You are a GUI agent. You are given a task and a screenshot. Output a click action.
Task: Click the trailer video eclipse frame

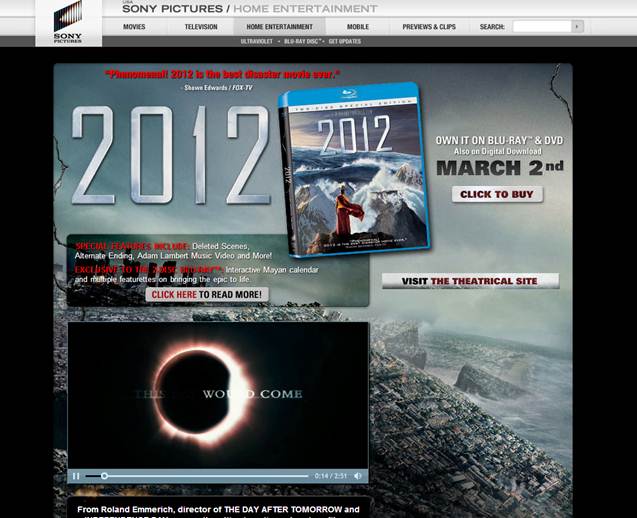click(218, 395)
